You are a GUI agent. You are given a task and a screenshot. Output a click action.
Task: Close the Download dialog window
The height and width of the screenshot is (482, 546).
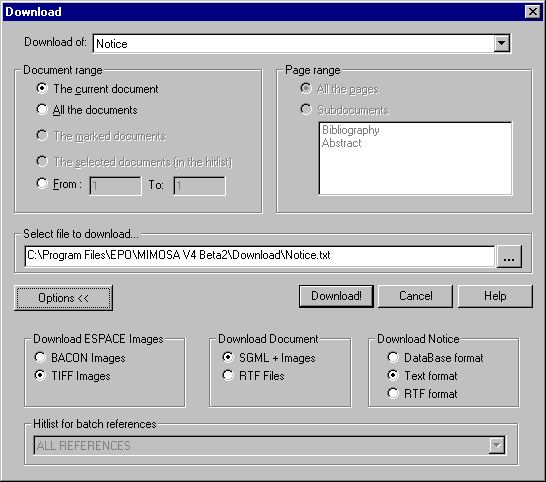click(533, 12)
